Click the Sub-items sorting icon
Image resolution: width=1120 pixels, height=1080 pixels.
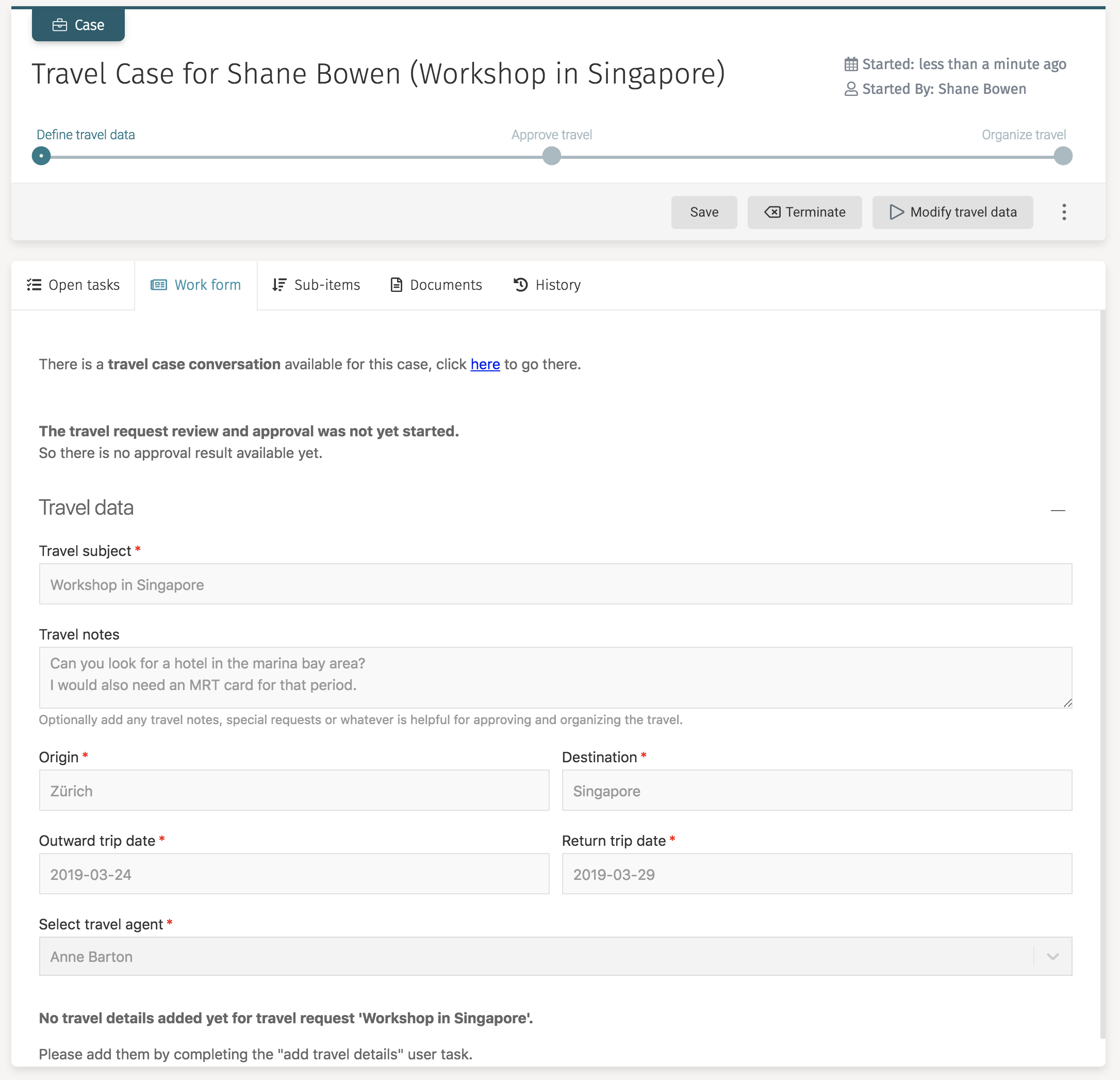[279, 285]
